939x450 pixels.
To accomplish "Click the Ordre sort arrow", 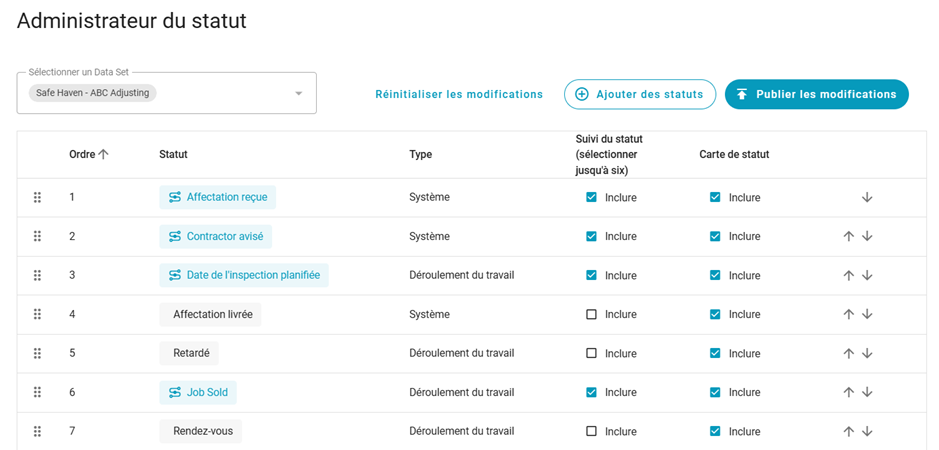I will coord(103,155).
